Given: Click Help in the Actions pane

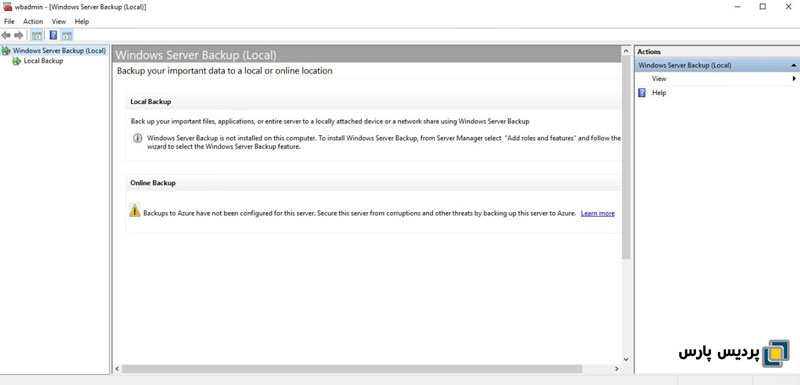Looking at the screenshot, I should point(659,93).
